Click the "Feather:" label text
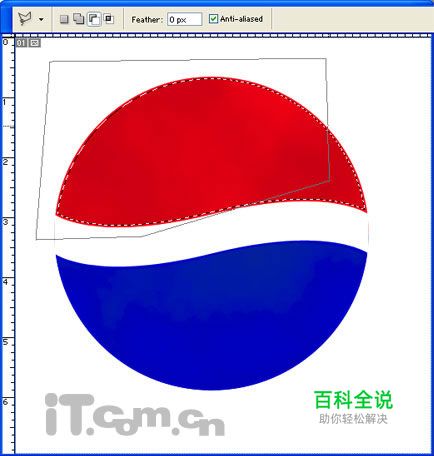Viewport: 434px width, 456px height. click(x=147, y=20)
